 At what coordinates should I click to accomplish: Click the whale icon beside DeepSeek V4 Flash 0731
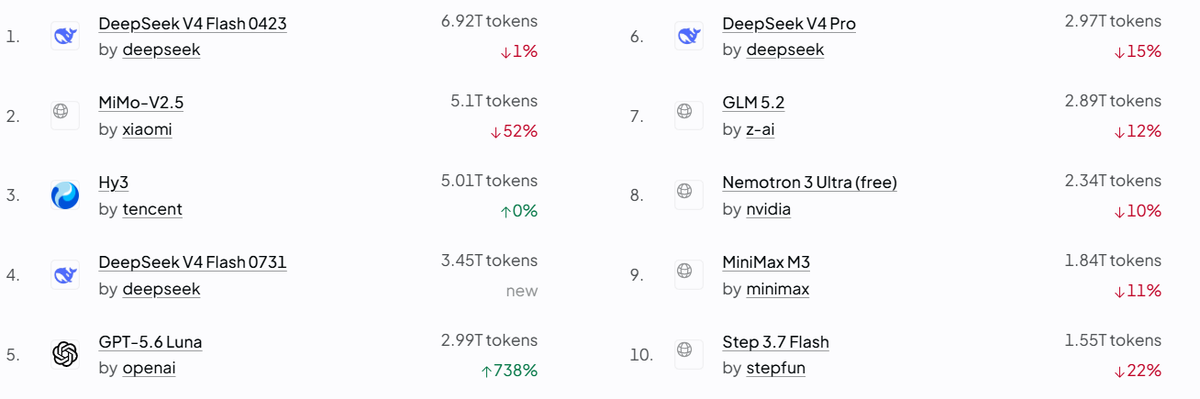[65, 275]
